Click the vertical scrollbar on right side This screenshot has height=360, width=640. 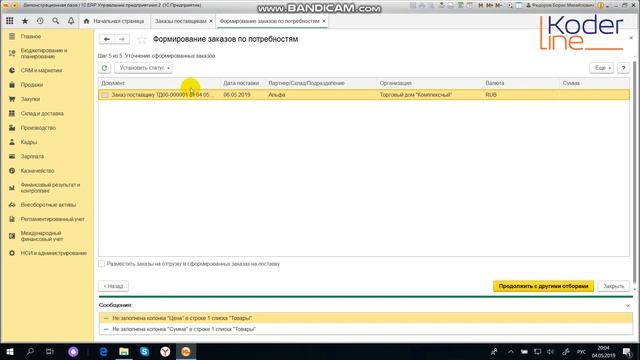coord(635,171)
